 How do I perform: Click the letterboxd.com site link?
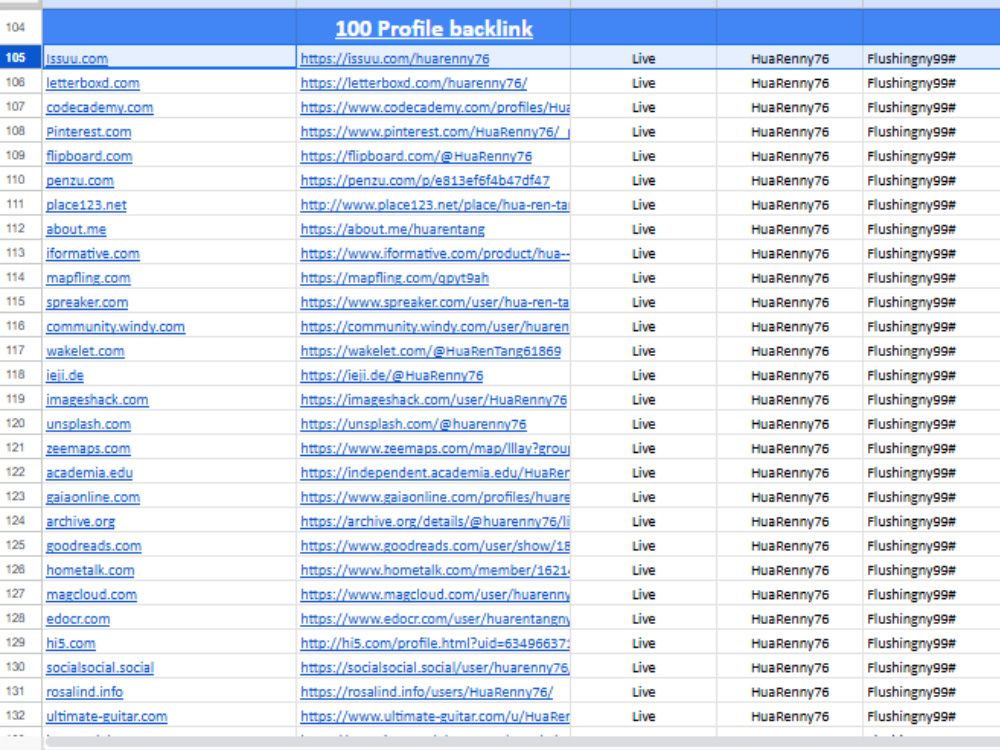(x=92, y=83)
